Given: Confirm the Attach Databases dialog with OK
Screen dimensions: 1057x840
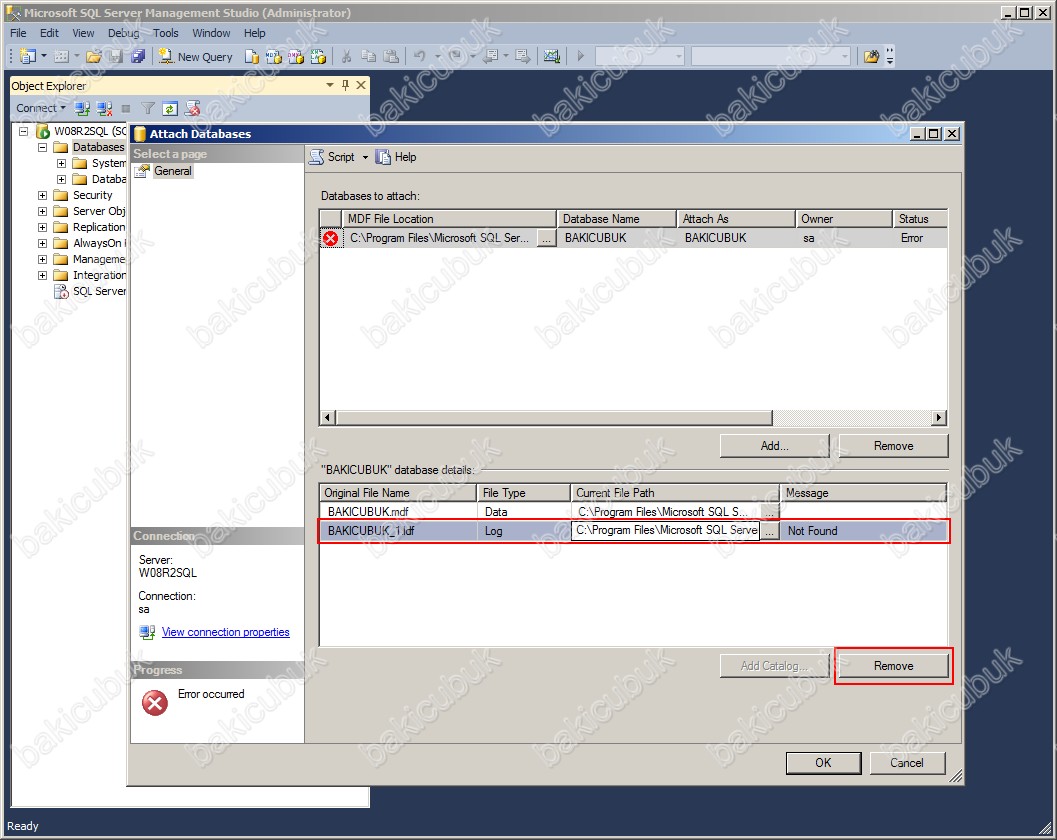Looking at the screenshot, I should coord(823,762).
